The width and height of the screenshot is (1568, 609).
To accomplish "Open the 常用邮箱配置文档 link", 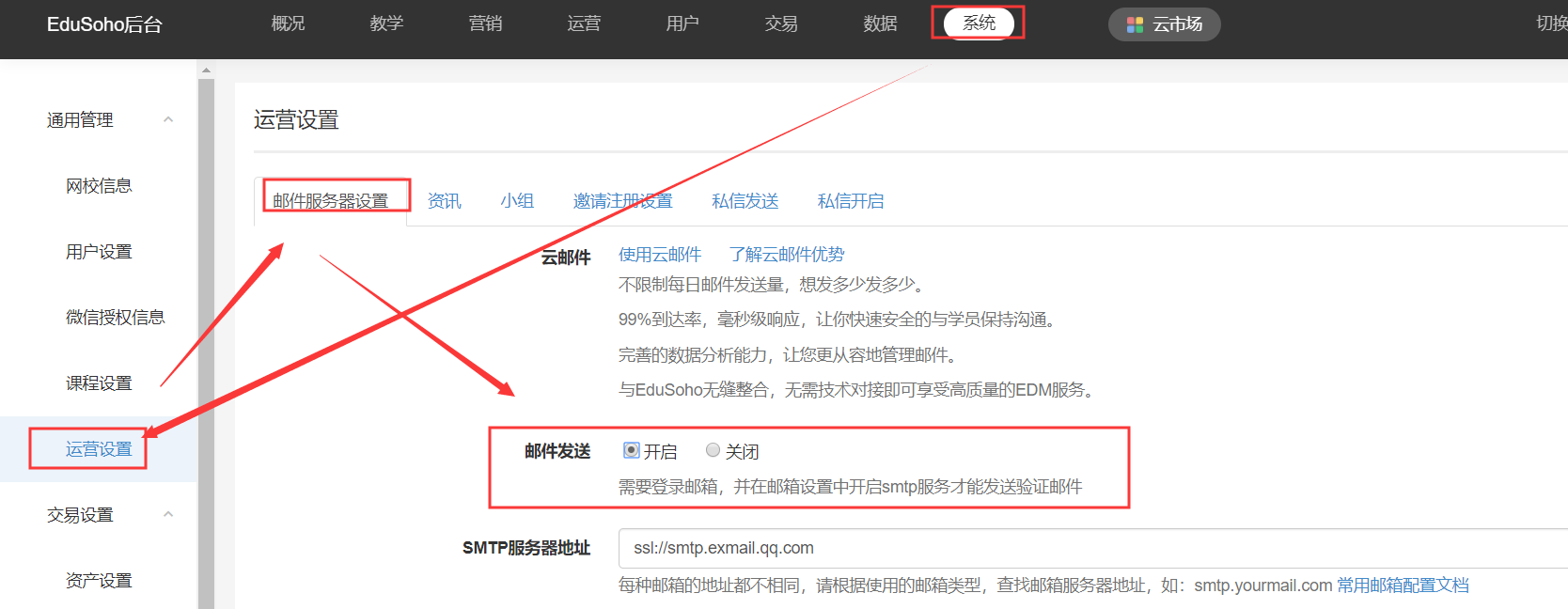I will 1403,586.
